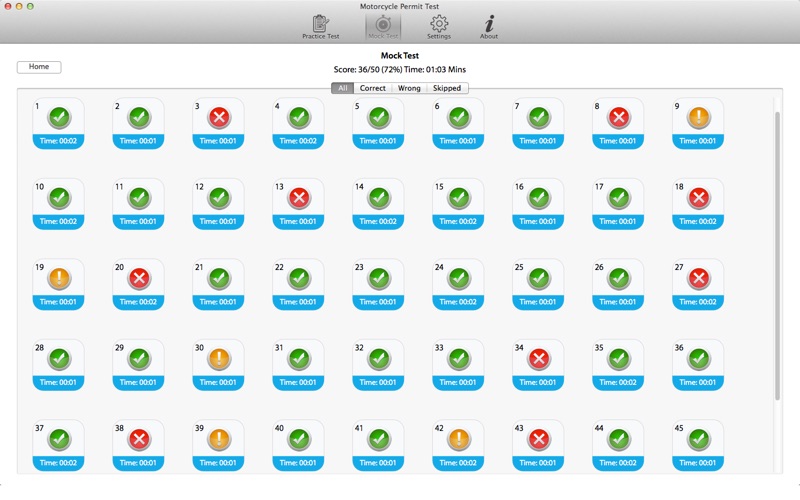Open the About info icon

pyautogui.click(x=489, y=27)
